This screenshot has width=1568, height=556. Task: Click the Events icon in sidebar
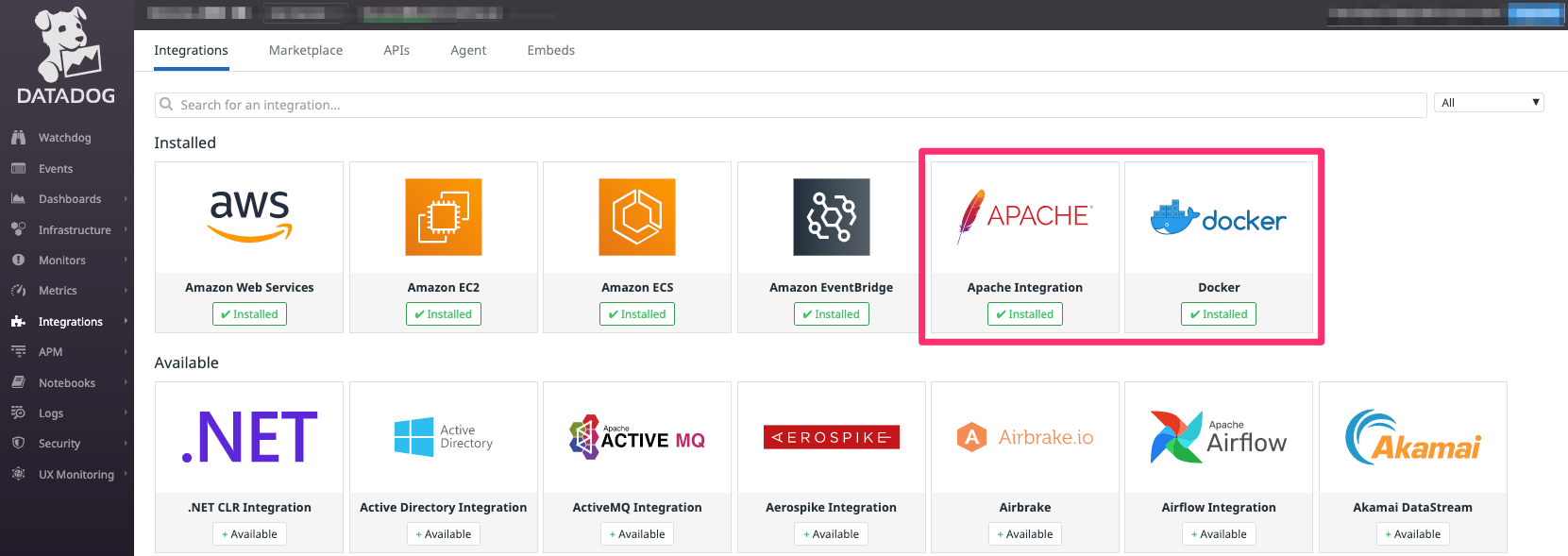pyautogui.click(x=18, y=169)
